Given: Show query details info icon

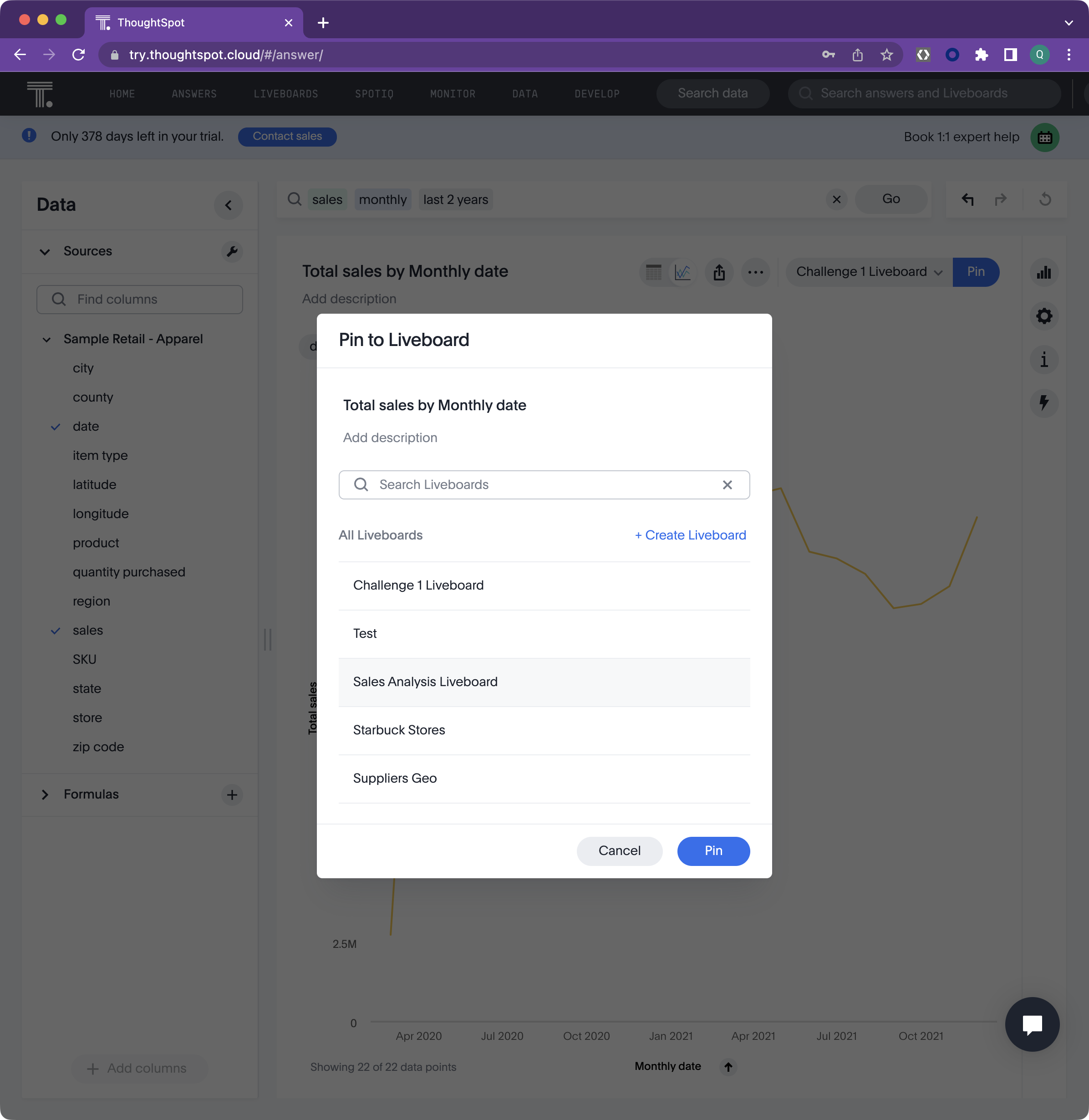Looking at the screenshot, I should [x=1044, y=360].
